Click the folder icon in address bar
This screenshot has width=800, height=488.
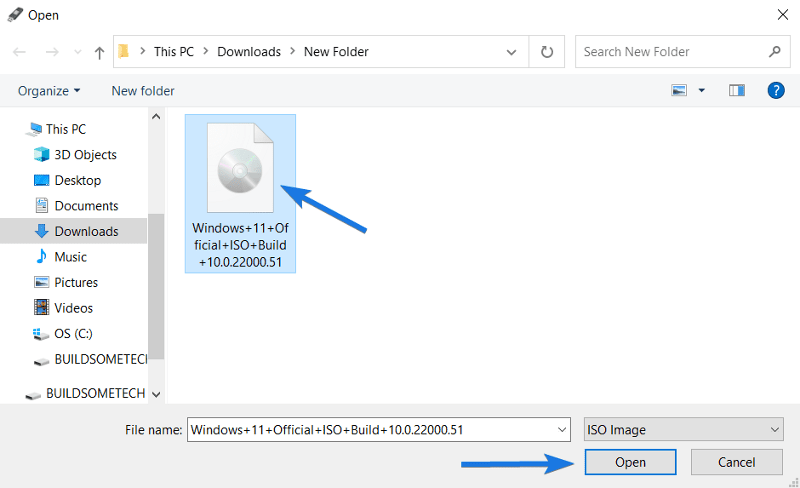[123, 51]
